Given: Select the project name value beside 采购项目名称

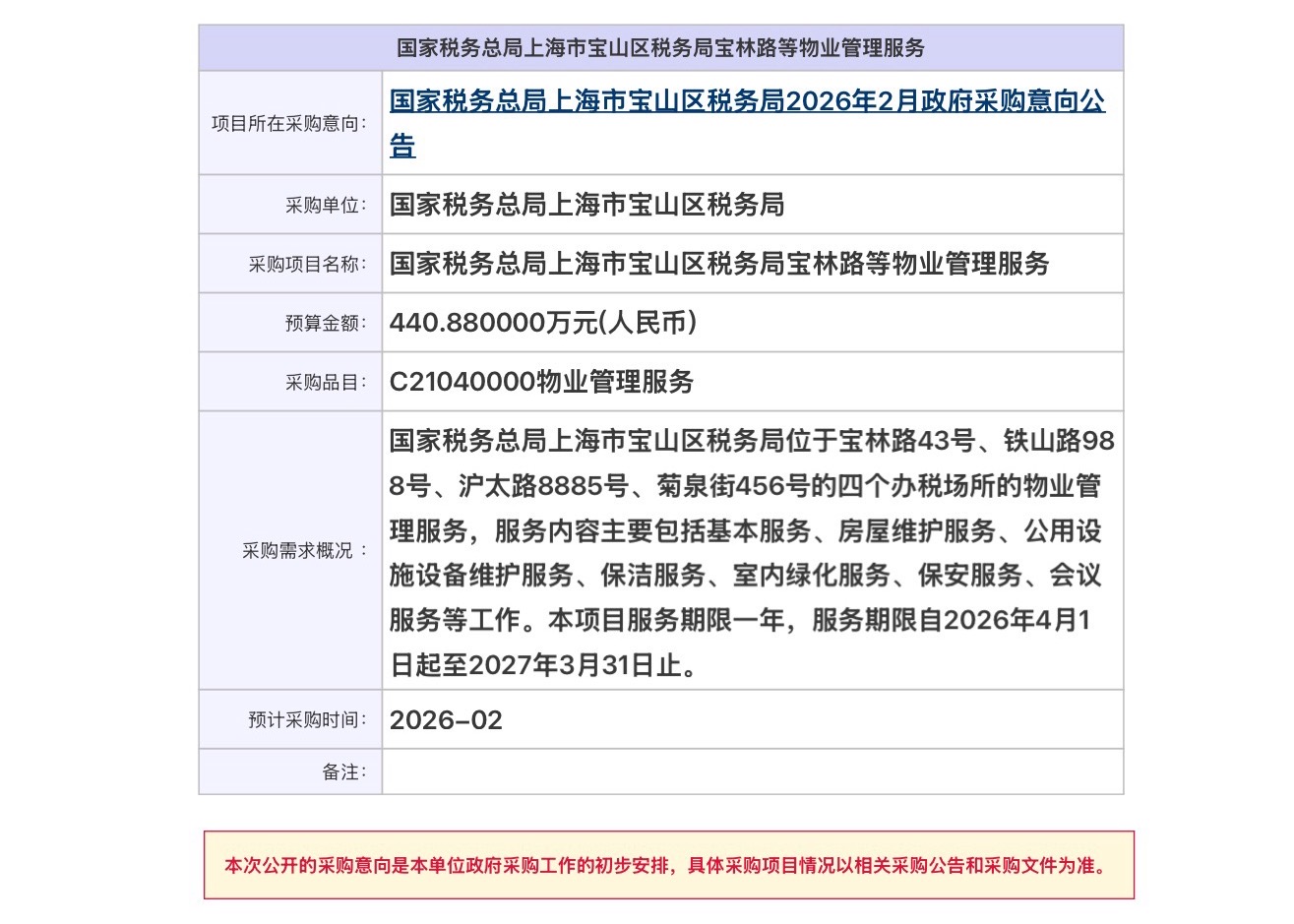Looking at the screenshot, I should point(719,265).
